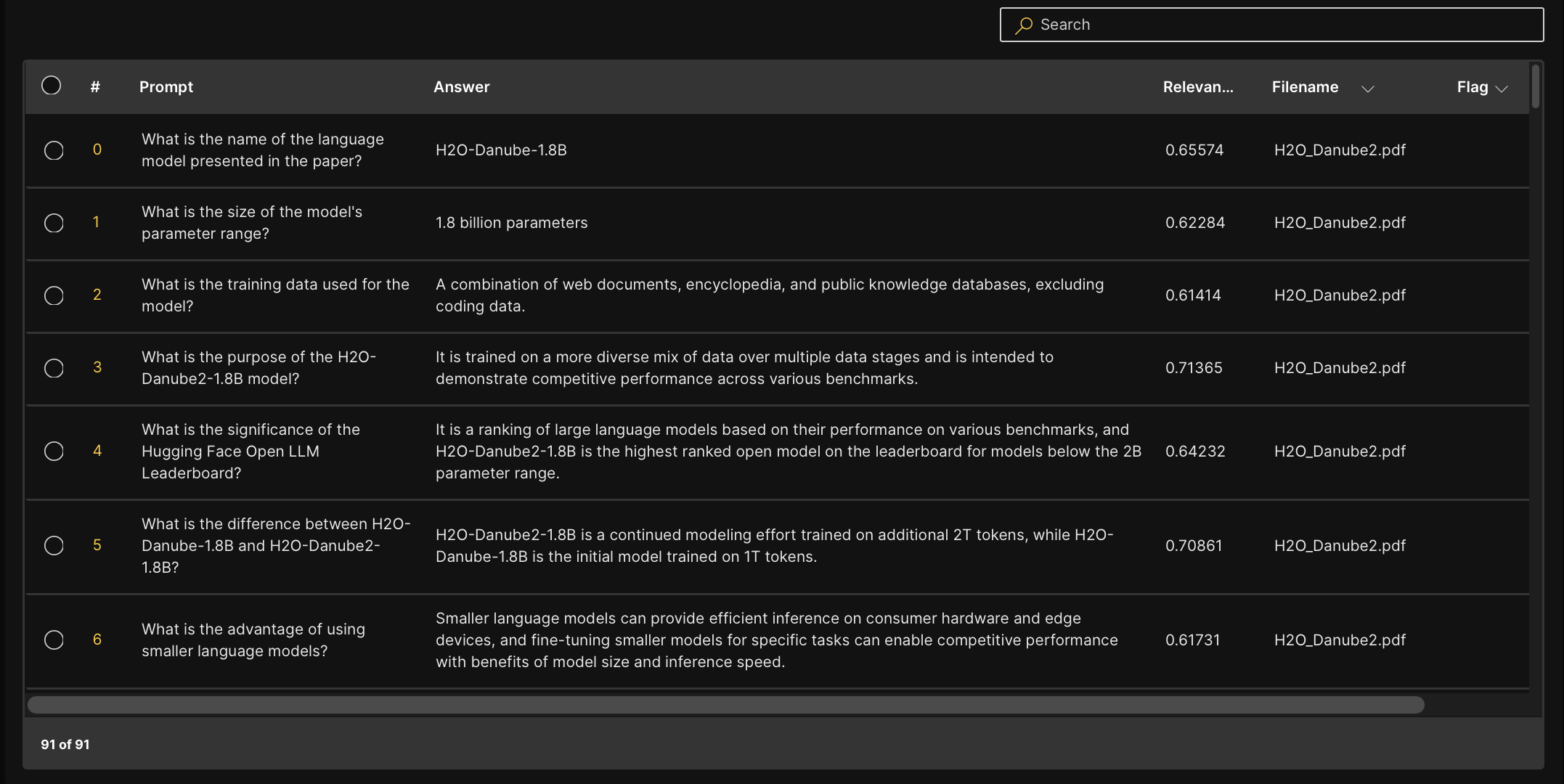Viewport: 1564px width, 784px height.
Task: Mark row 5 selection circle
Action: 54,545
